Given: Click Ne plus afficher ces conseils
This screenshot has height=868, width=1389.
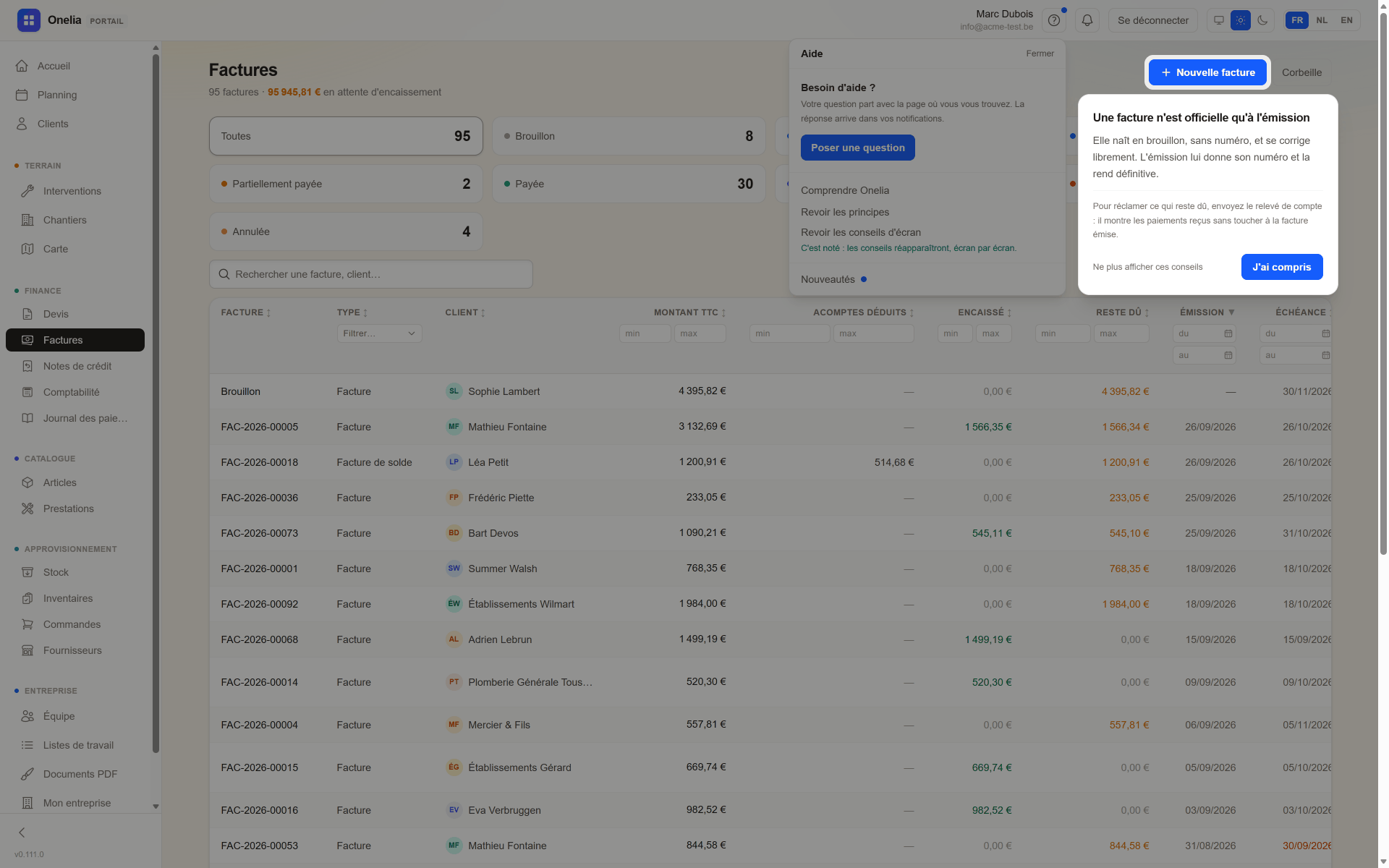Looking at the screenshot, I should click(x=1147, y=267).
